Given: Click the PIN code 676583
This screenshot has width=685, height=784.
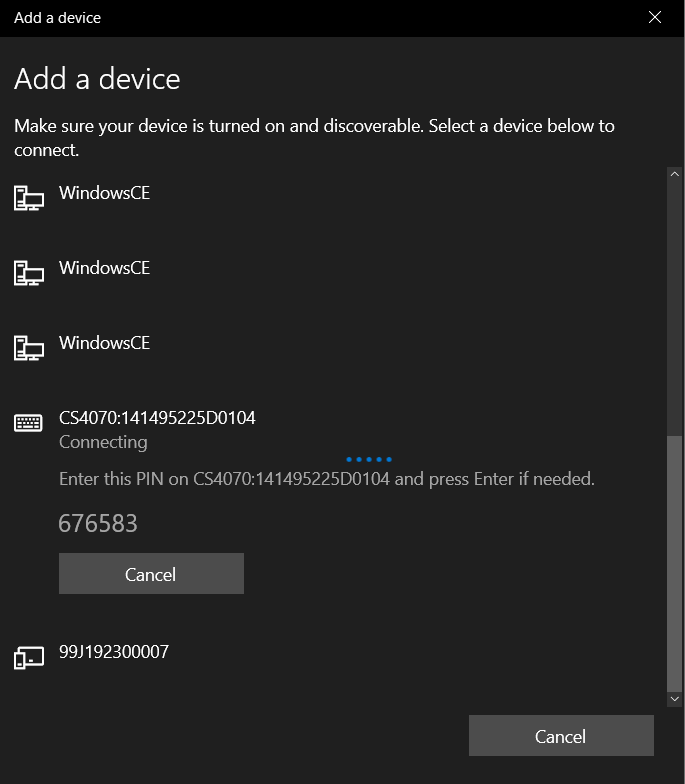Looking at the screenshot, I should pyautogui.click(x=98, y=524).
